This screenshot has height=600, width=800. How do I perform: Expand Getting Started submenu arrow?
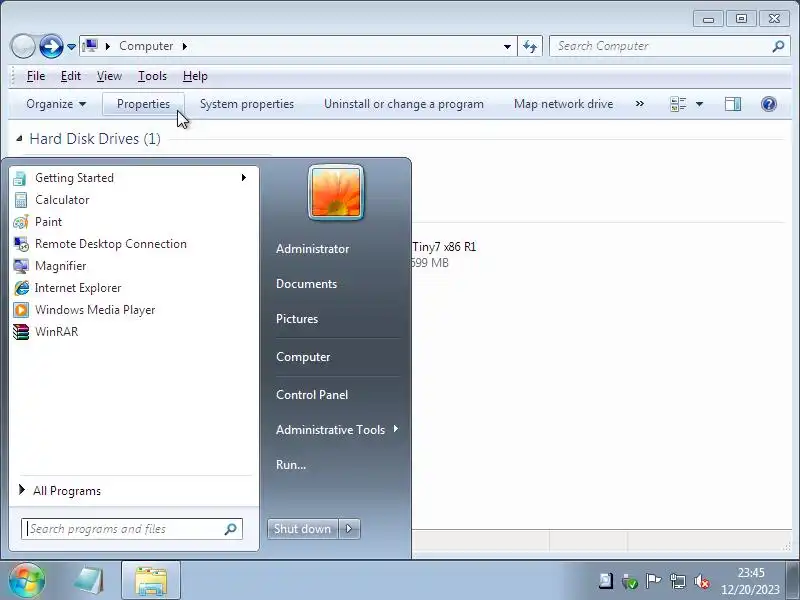coord(244,178)
